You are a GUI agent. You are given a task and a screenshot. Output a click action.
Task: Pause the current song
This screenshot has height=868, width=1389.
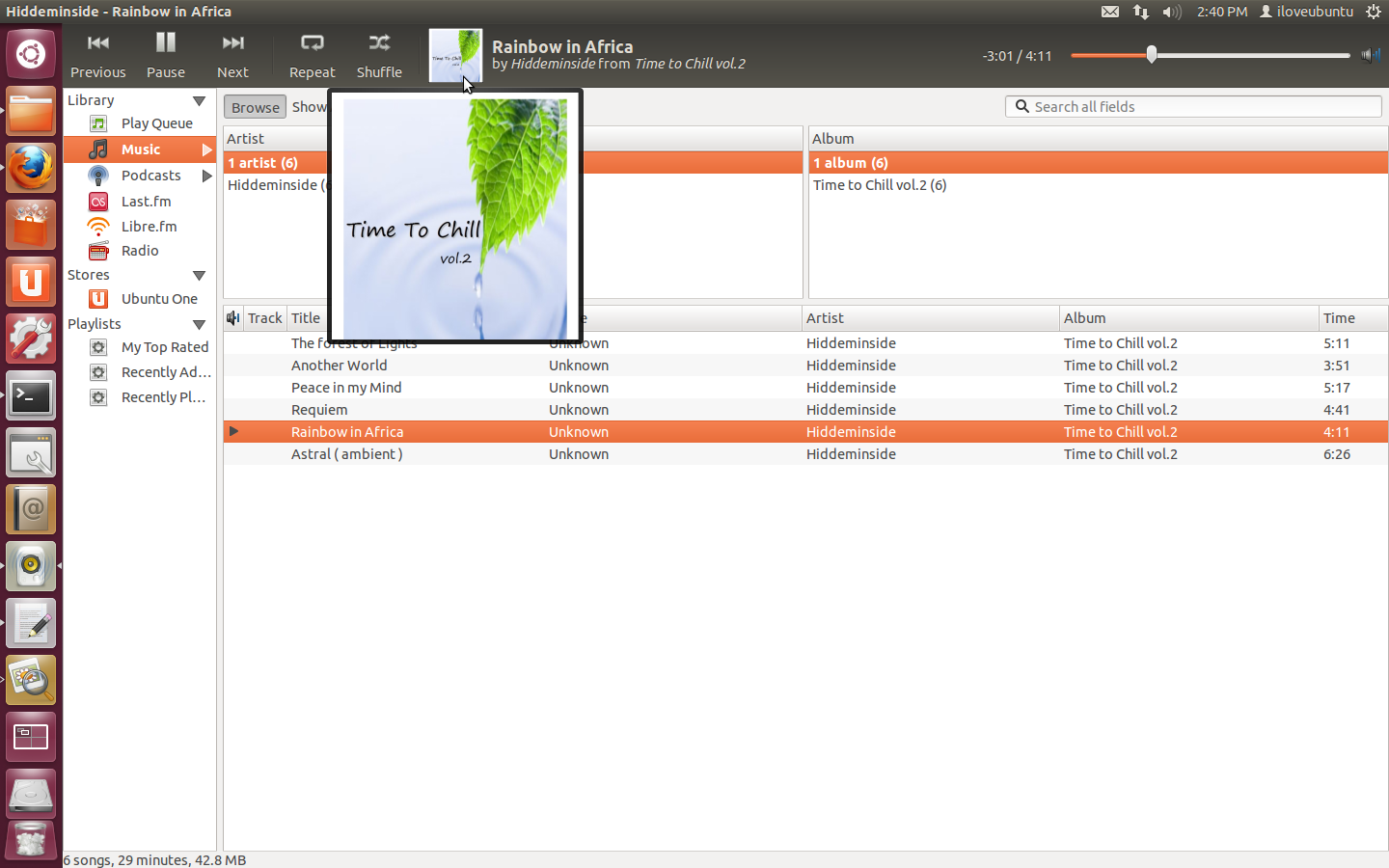tap(166, 56)
